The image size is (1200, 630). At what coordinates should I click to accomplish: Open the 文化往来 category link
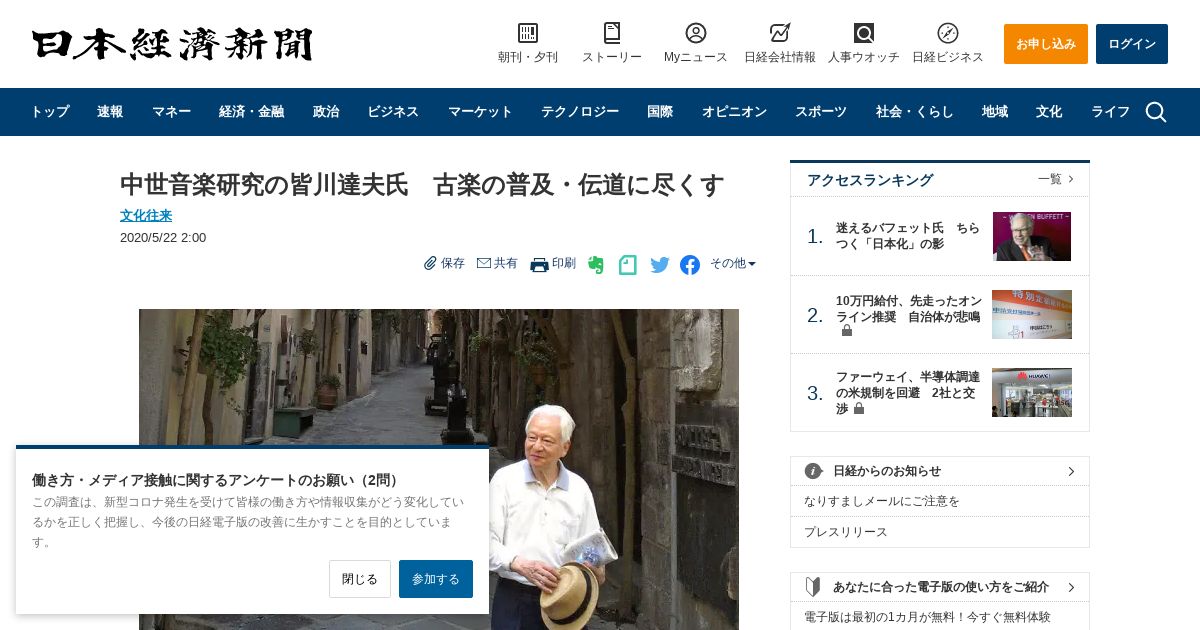coord(146,215)
